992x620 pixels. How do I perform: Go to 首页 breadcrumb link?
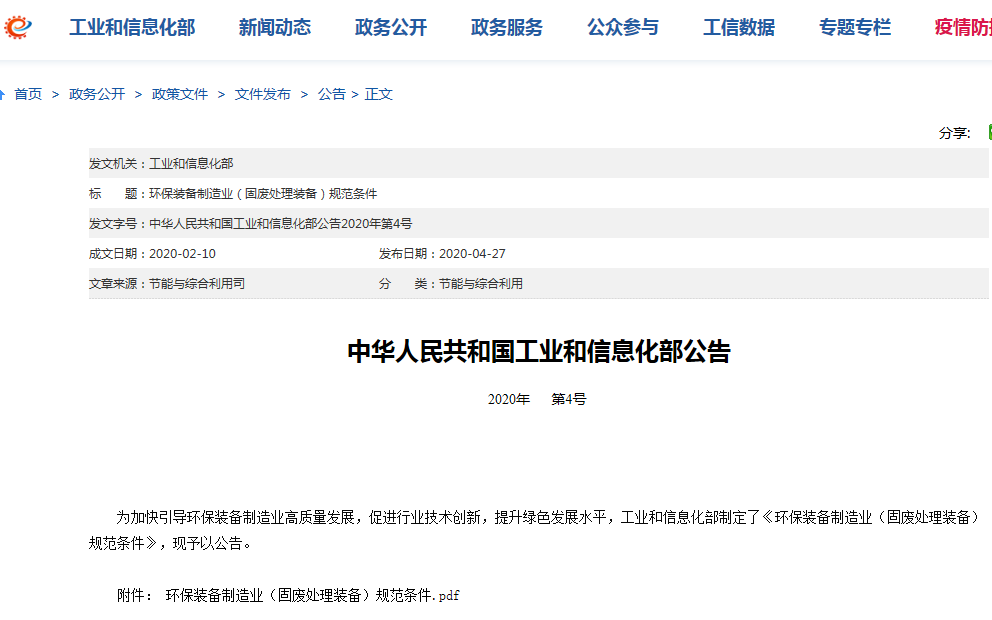click(x=28, y=95)
